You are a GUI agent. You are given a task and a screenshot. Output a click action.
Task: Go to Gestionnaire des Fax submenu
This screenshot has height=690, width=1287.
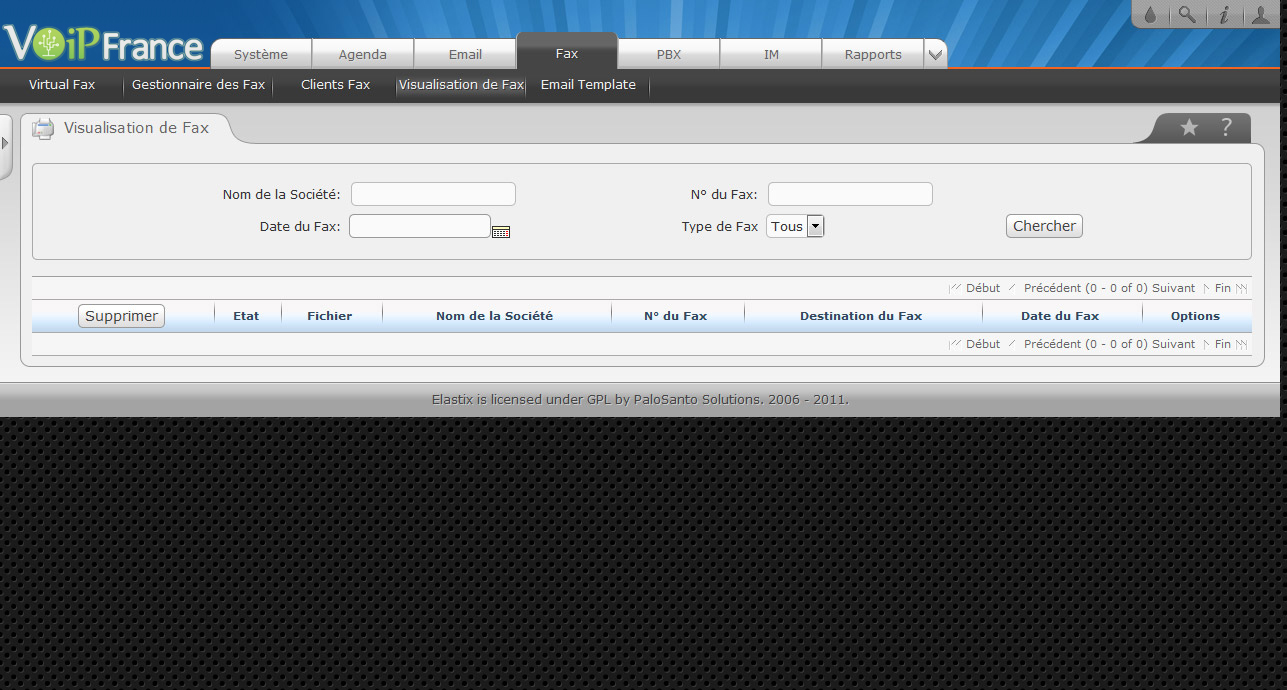click(x=198, y=85)
